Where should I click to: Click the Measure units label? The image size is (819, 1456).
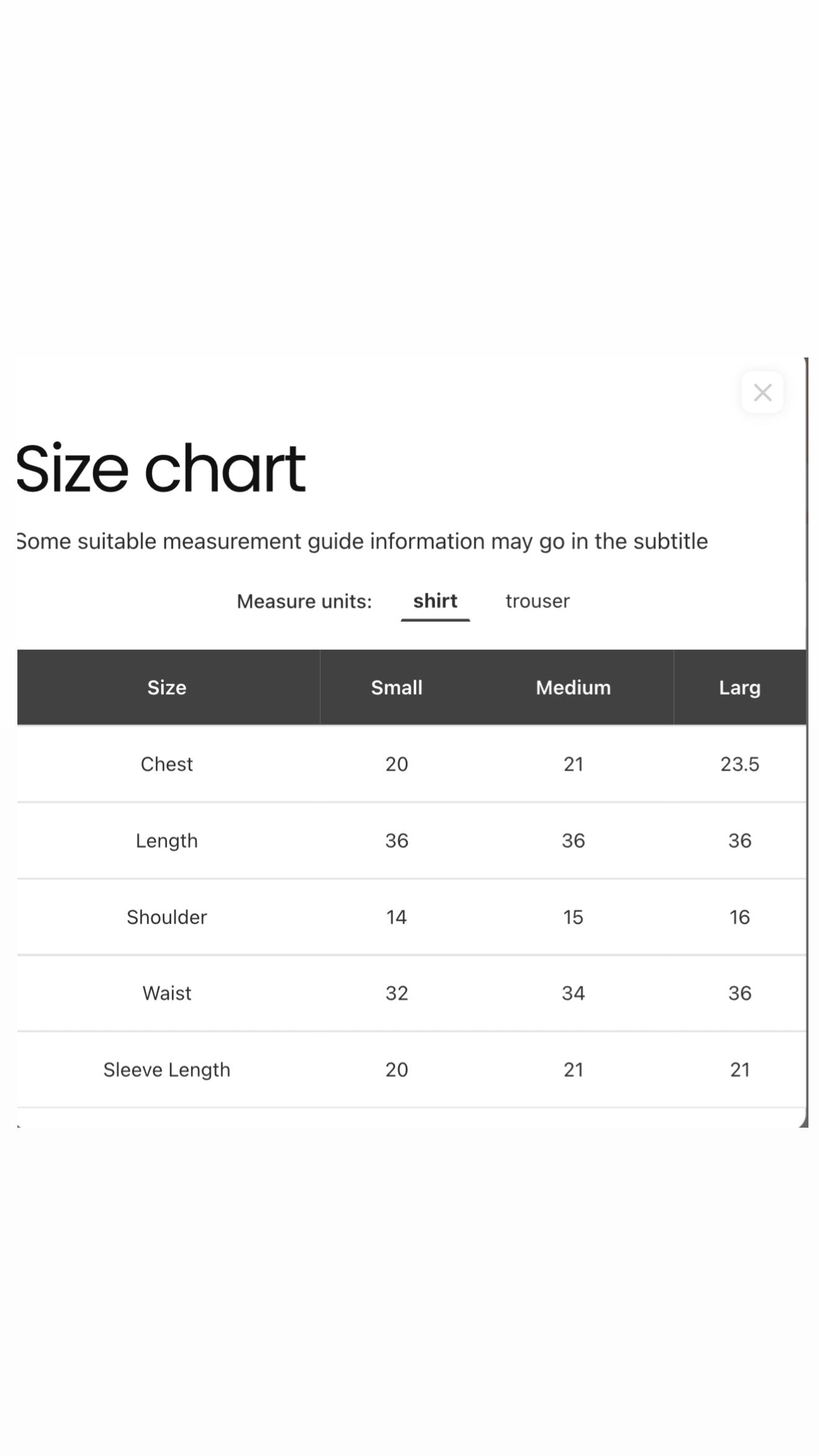click(x=304, y=601)
